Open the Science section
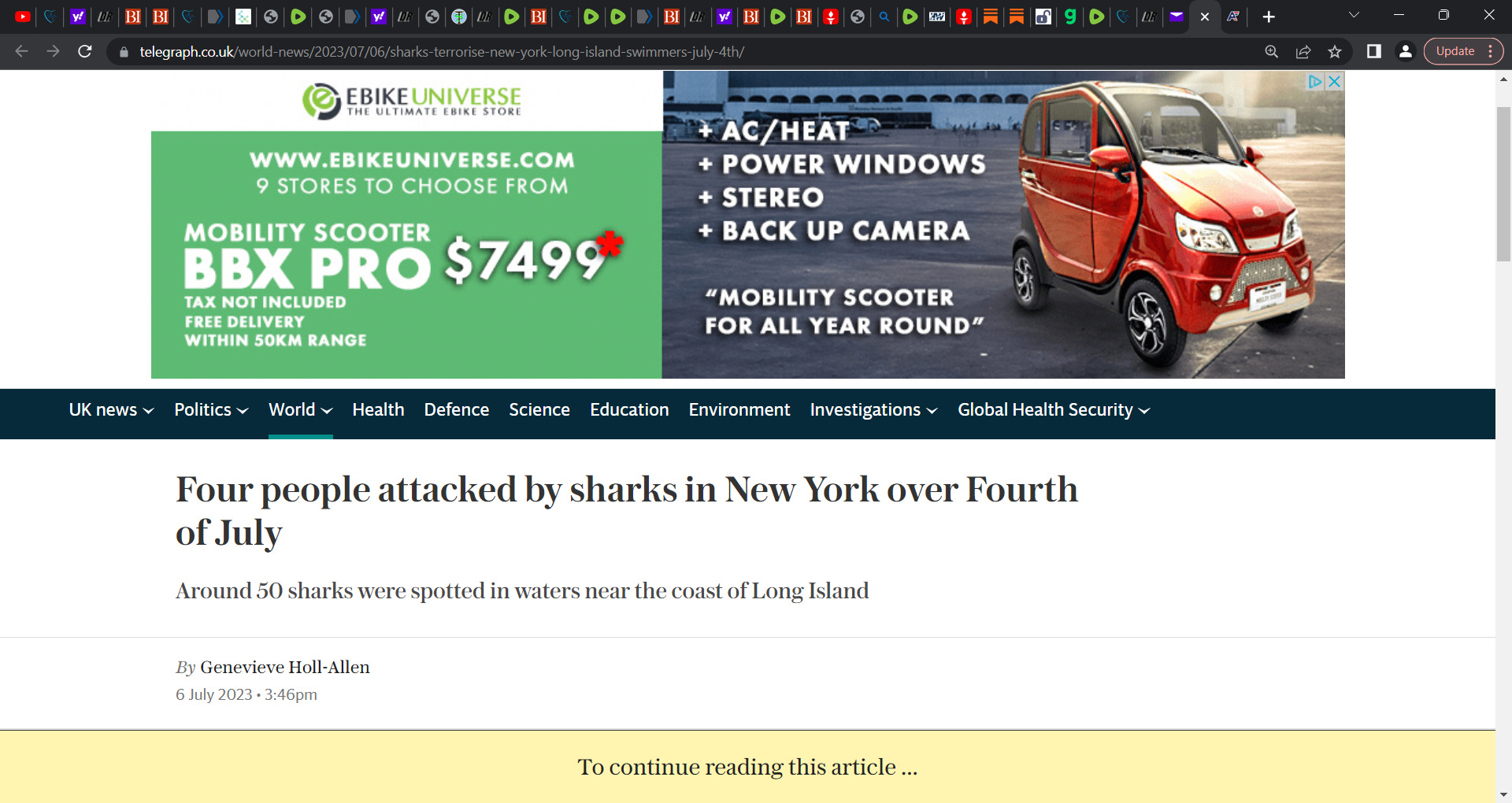 (x=539, y=410)
